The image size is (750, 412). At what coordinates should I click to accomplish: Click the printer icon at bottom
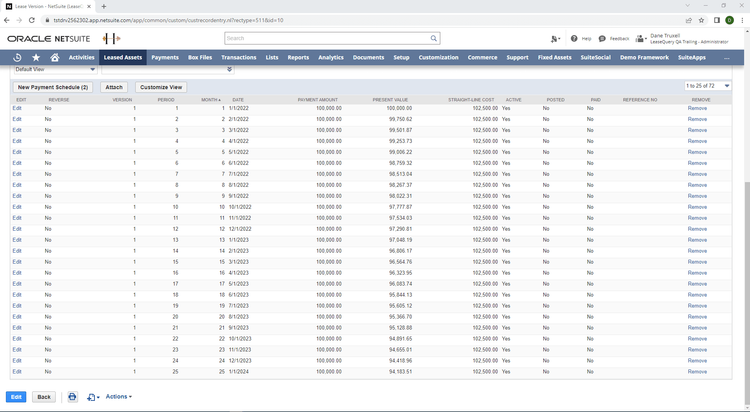[72, 397]
